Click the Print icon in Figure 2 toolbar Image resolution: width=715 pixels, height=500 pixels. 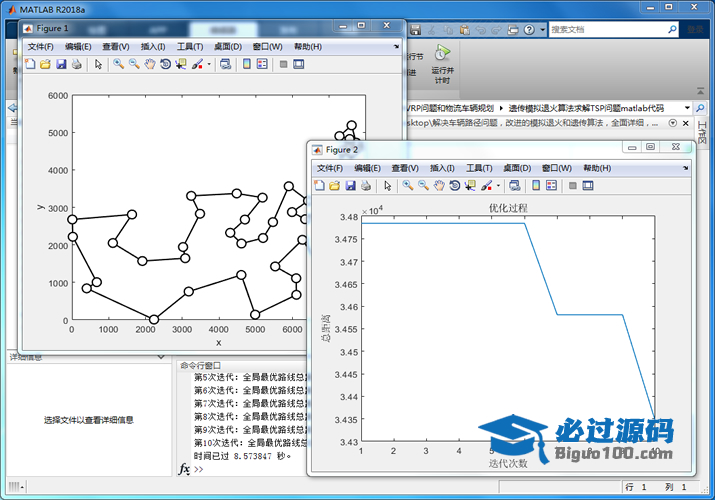click(366, 185)
